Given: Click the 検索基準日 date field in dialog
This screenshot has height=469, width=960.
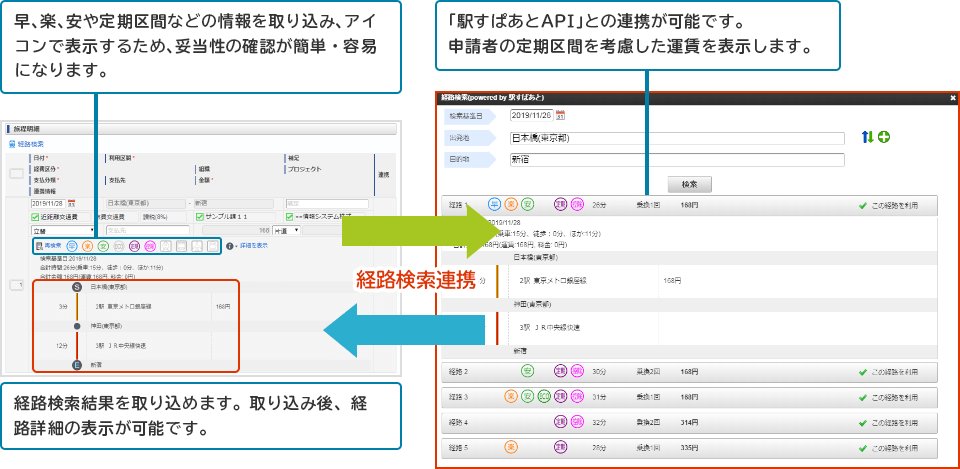Looking at the screenshot, I should [x=531, y=115].
